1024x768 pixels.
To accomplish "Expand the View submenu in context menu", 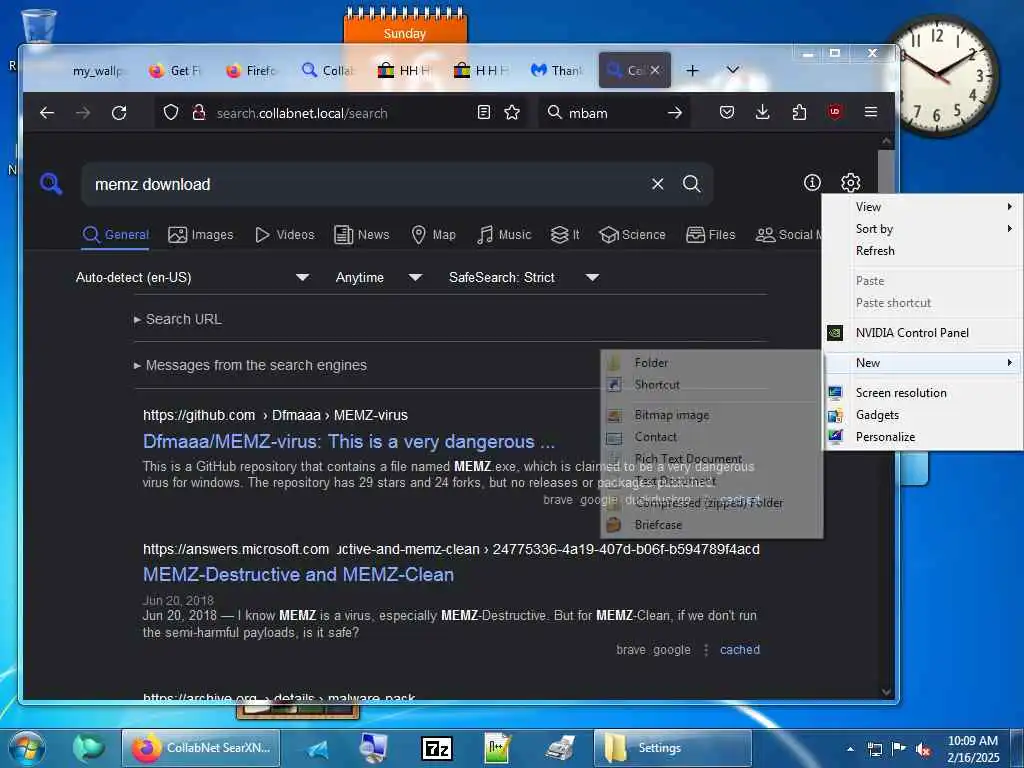I will click(923, 207).
